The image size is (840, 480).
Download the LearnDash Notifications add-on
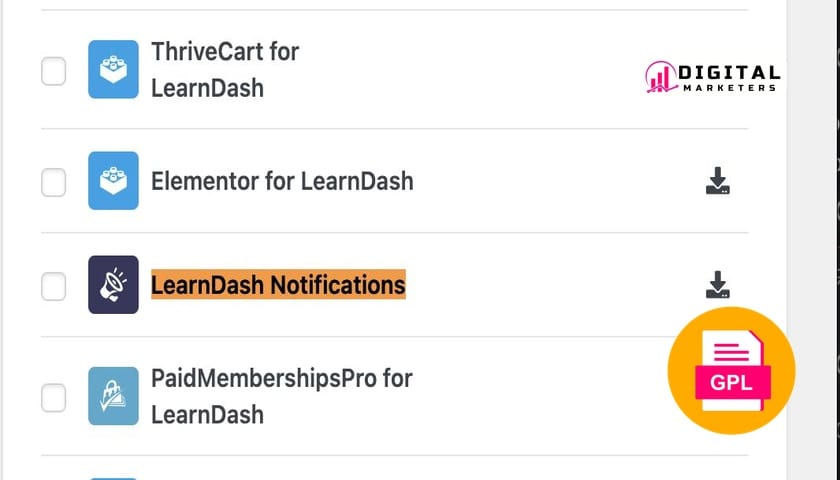click(x=717, y=284)
